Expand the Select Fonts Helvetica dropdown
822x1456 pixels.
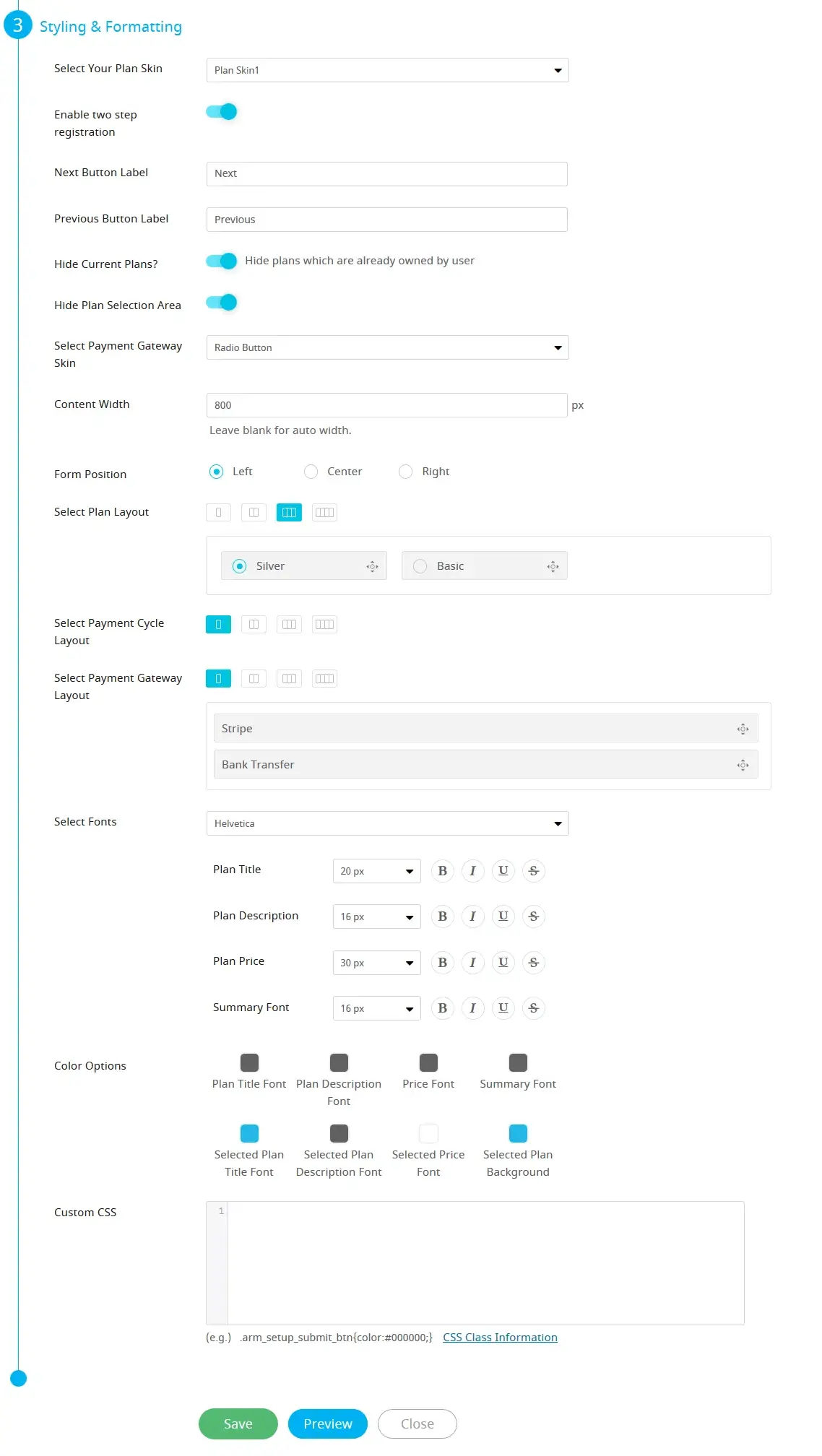pyautogui.click(x=387, y=823)
